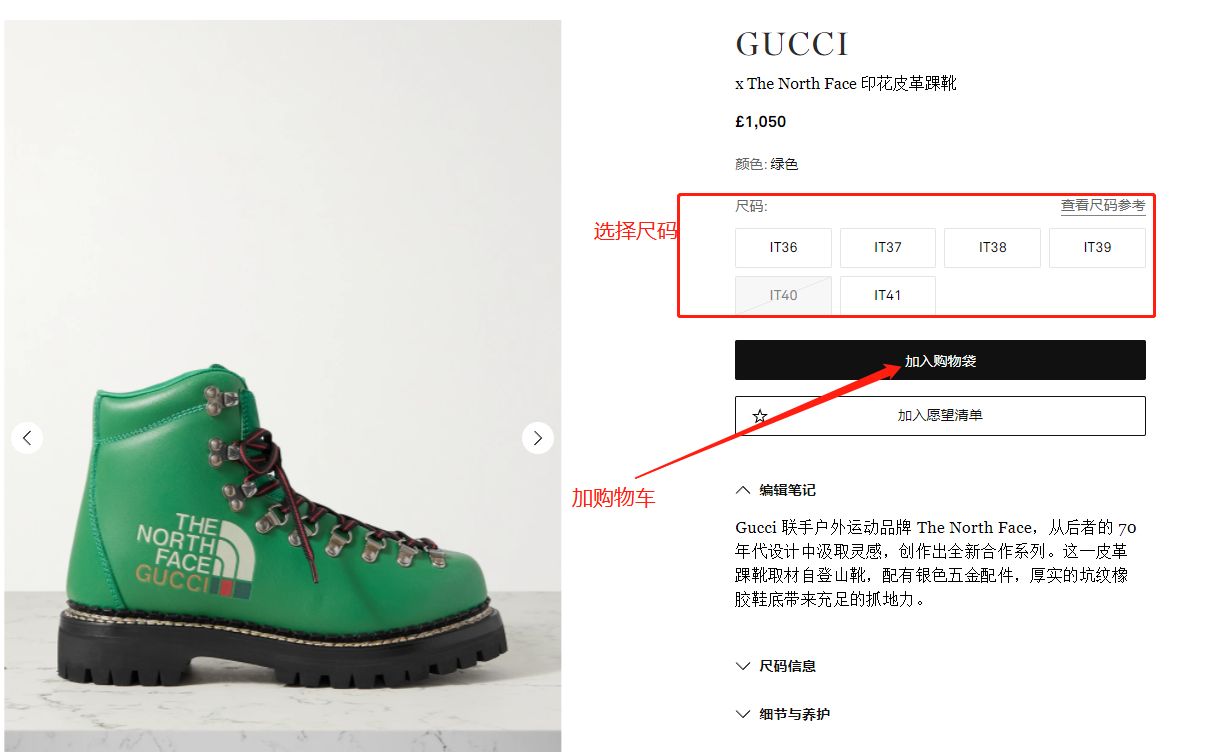The width and height of the screenshot is (1217, 752).
Task: Expand the 细节与养护 section
Action: coord(782,714)
